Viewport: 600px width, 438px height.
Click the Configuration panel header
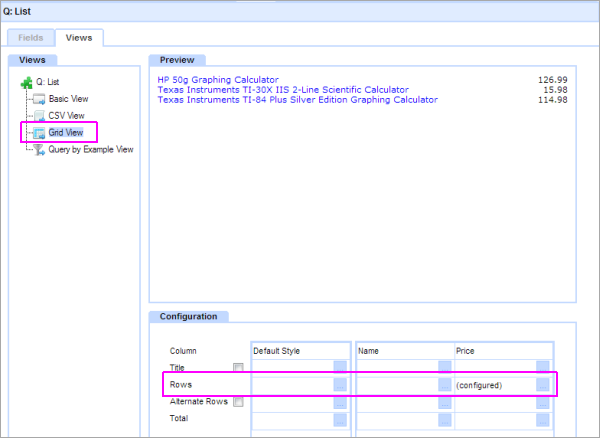point(189,317)
